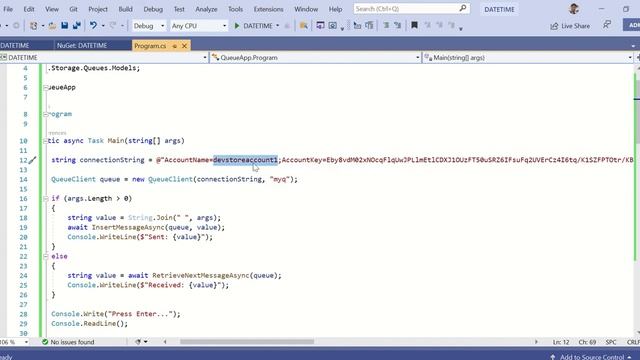Close the Program.cs tab
Image resolution: width=640 pixels, height=360 pixels.
[184, 46]
